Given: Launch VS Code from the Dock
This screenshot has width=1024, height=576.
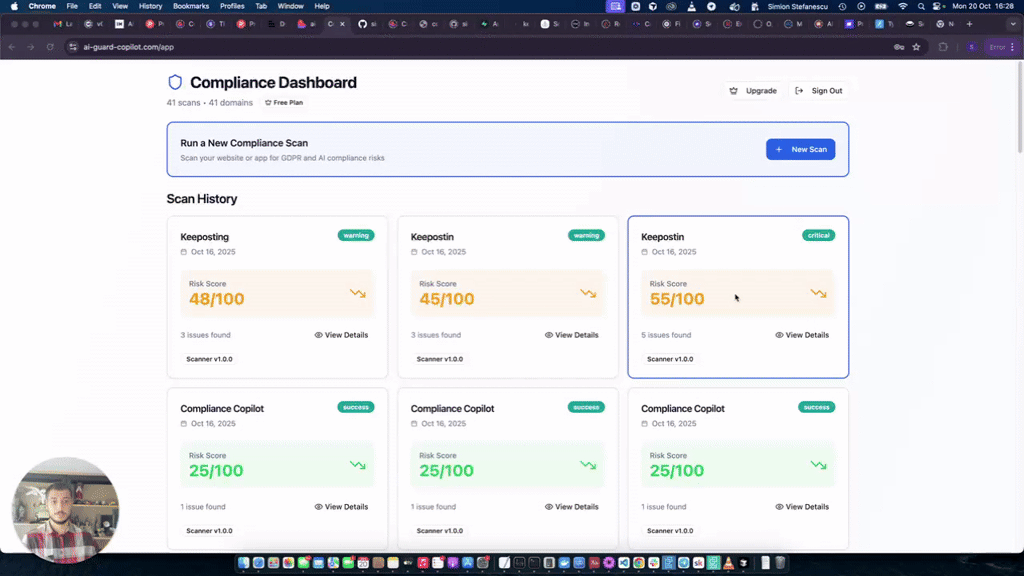Looking at the screenshot, I should coord(624,563).
